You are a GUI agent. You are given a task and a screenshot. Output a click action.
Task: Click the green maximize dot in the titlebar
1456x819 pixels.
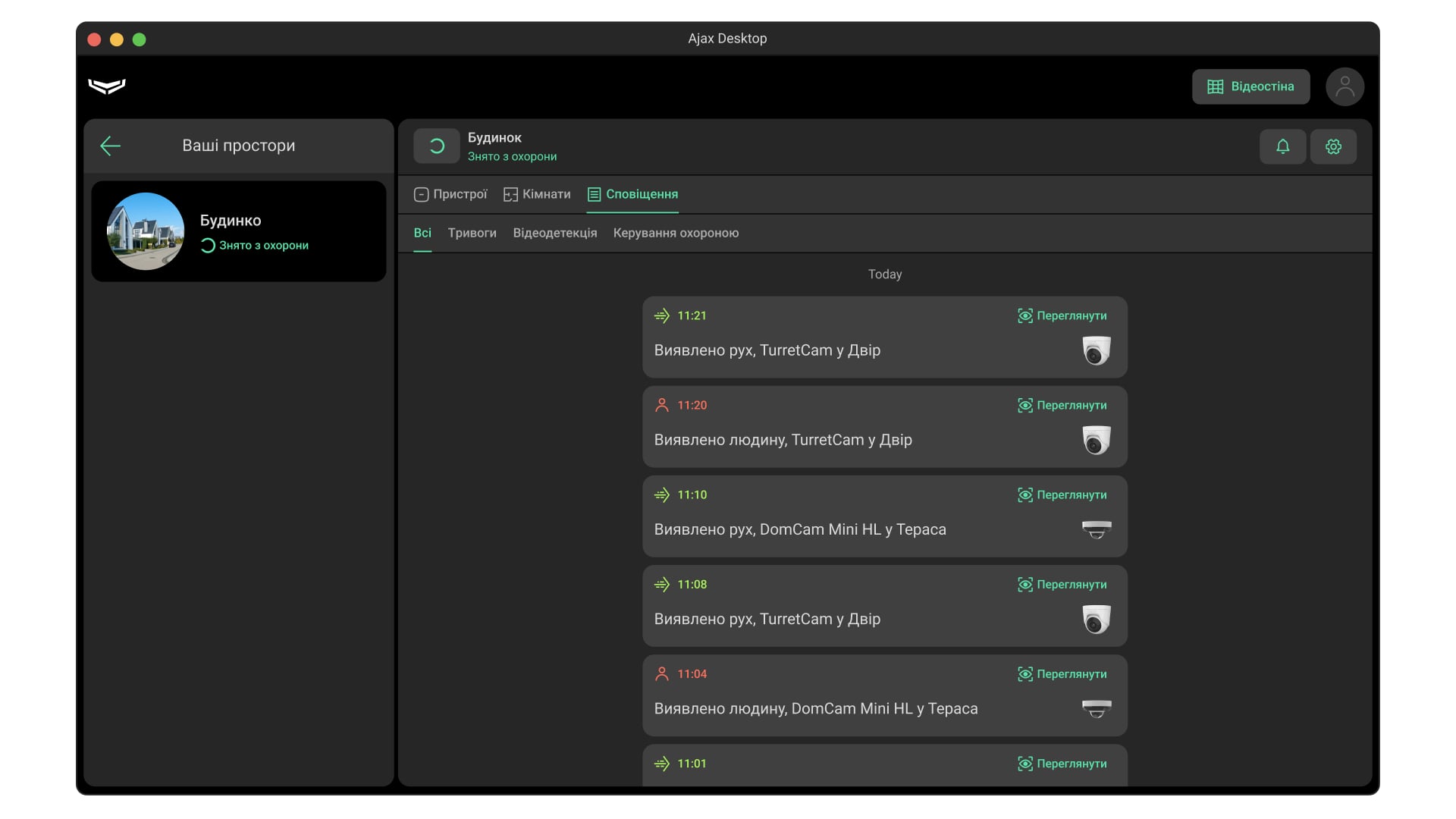pyautogui.click(x=139, y=39)
